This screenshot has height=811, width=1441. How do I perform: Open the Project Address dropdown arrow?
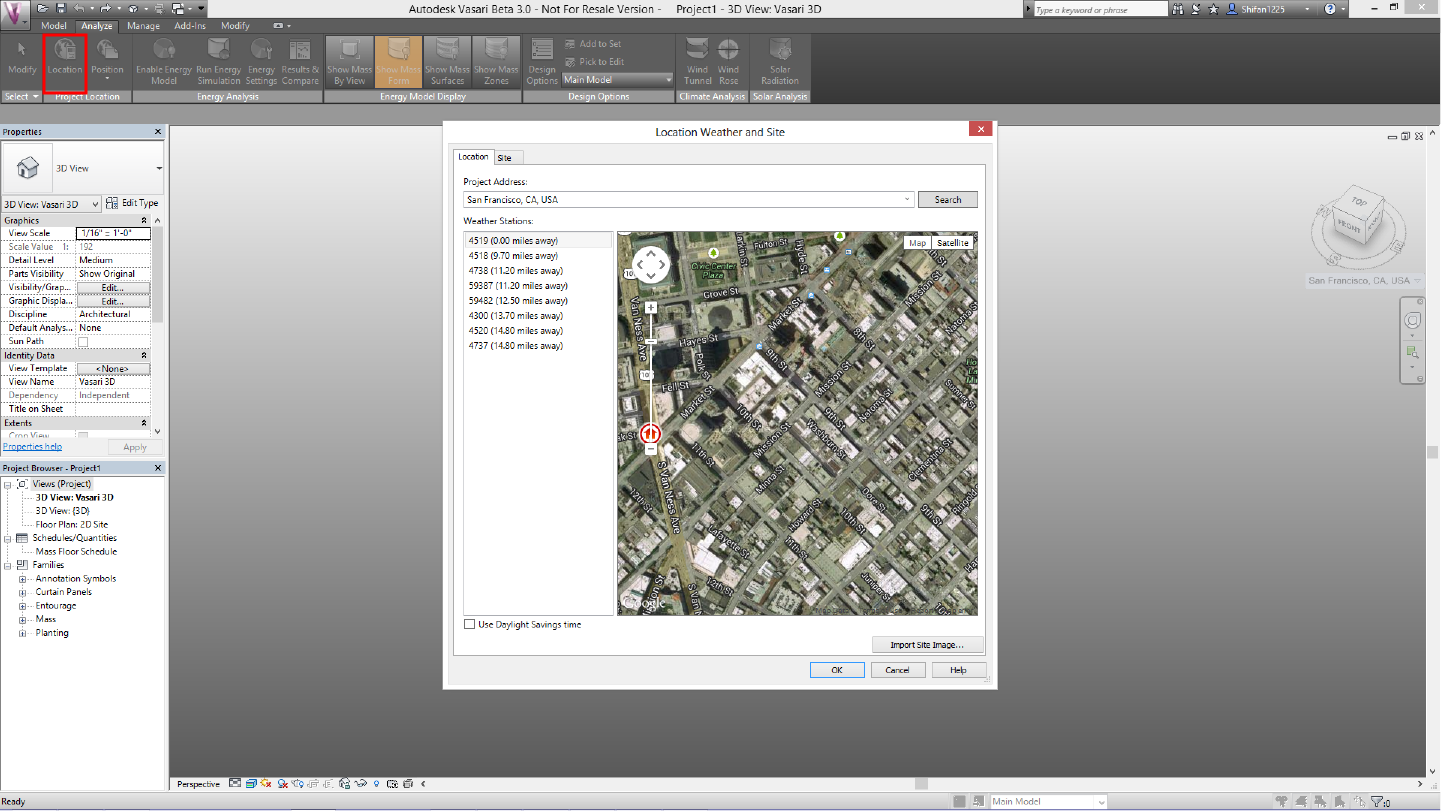pyautogui.click(x=907, y=199)
